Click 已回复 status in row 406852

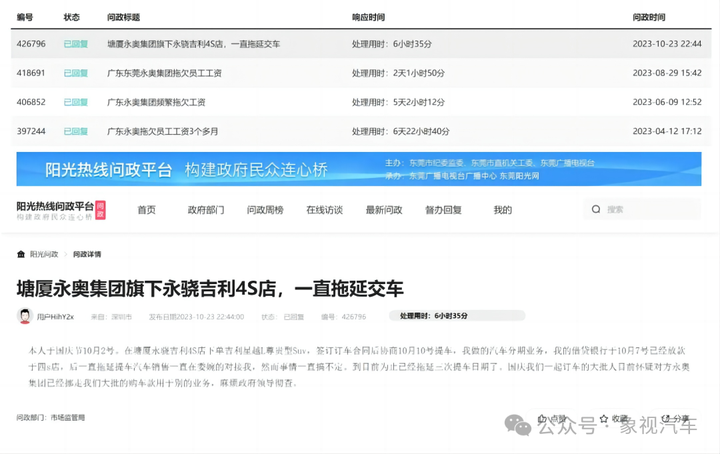[x=76, y=102]
